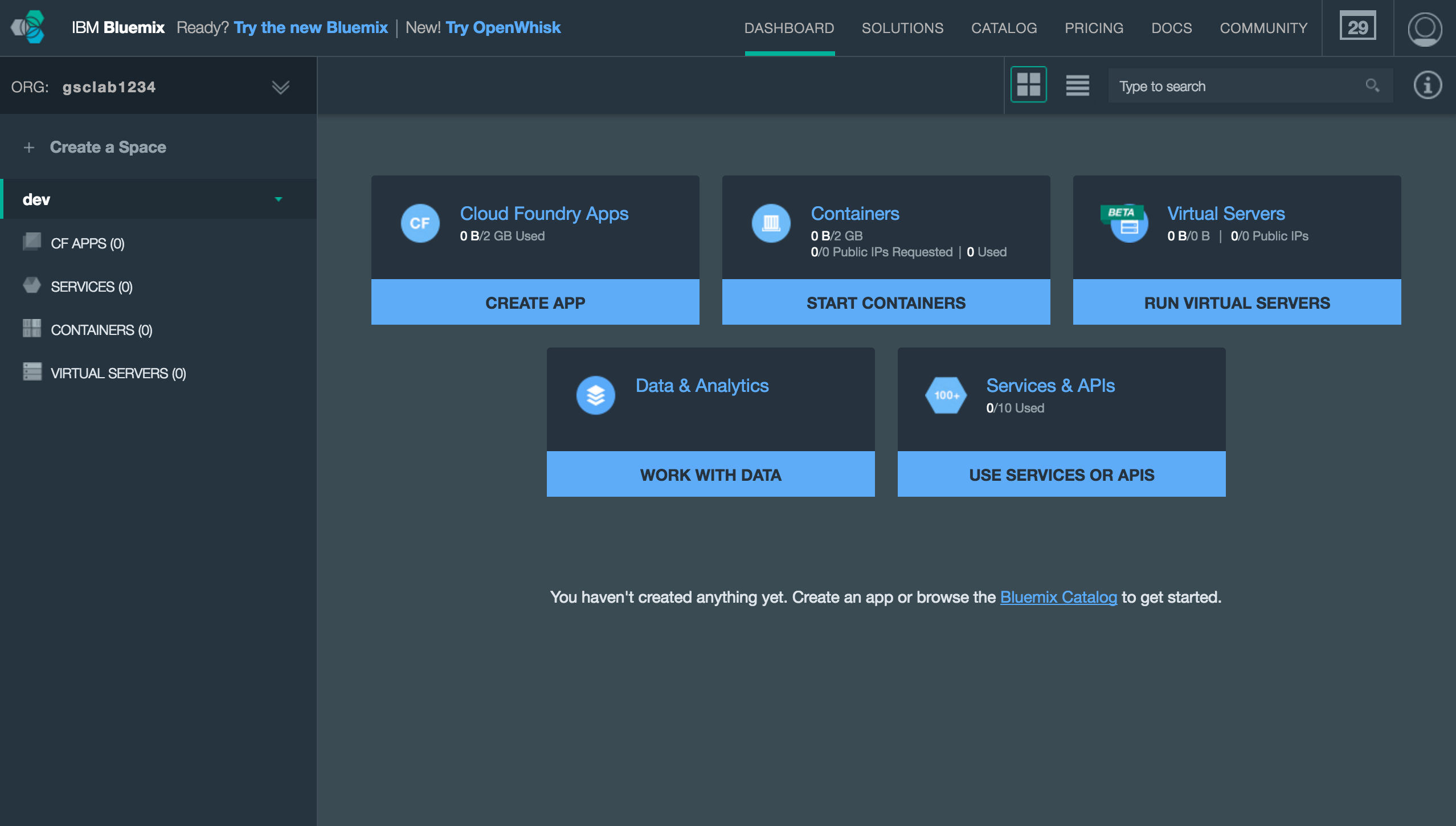Click the 29 days trial counter icon
The width and height of the screenshot is (1456, 826).
click(1357, 27)
